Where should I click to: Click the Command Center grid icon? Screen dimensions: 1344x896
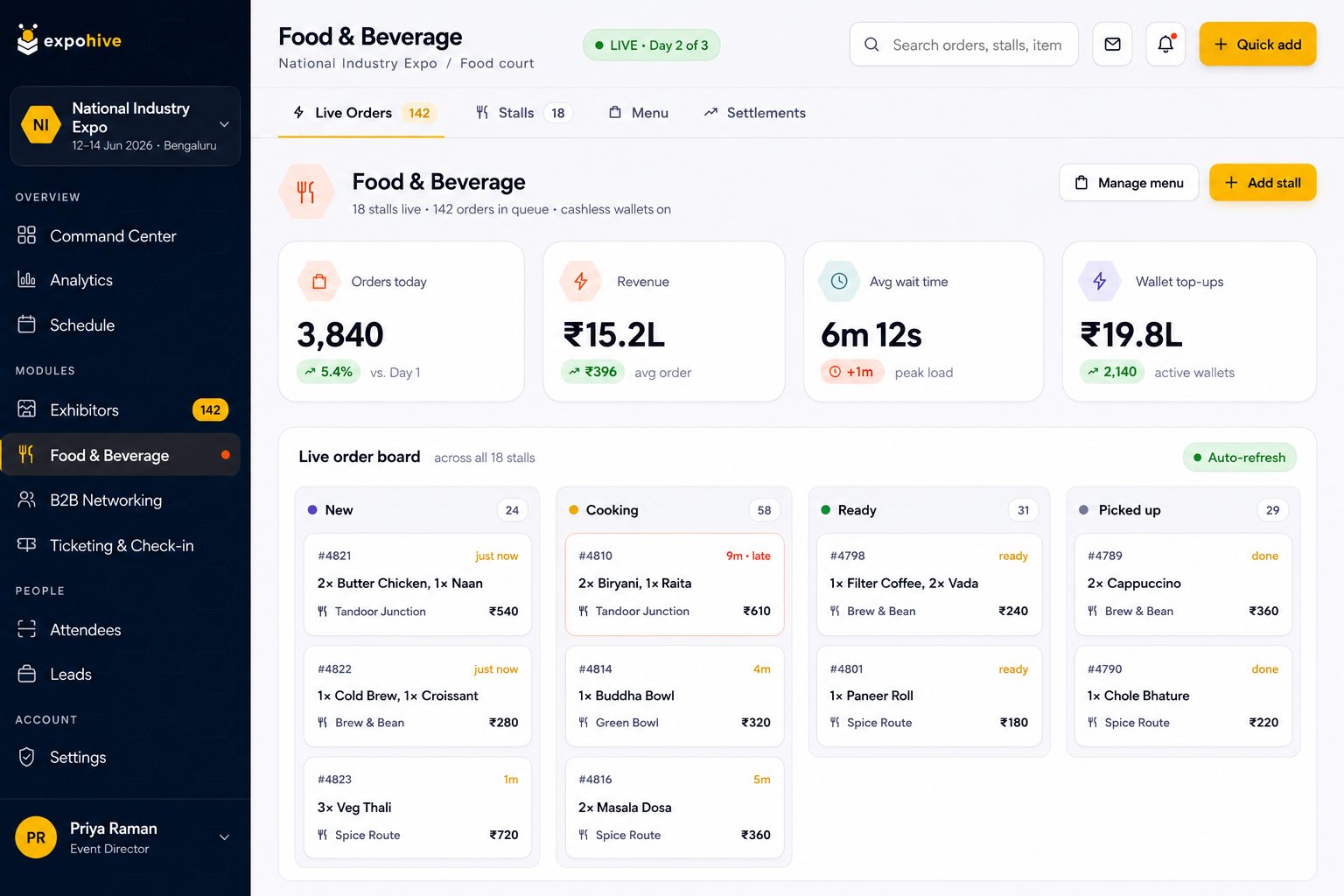click(27, 235)
